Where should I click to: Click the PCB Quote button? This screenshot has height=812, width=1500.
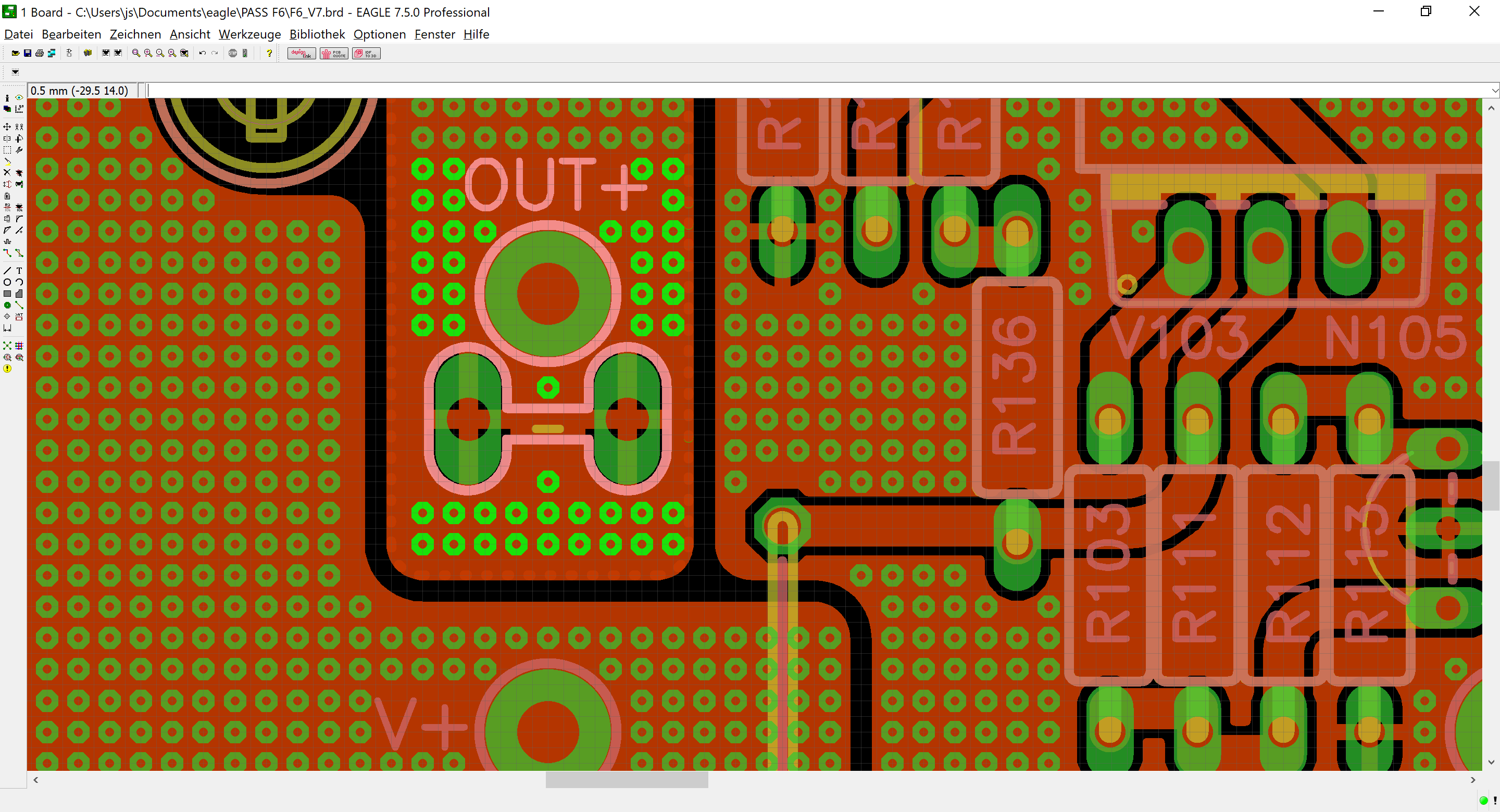click(x=334, y=54)
